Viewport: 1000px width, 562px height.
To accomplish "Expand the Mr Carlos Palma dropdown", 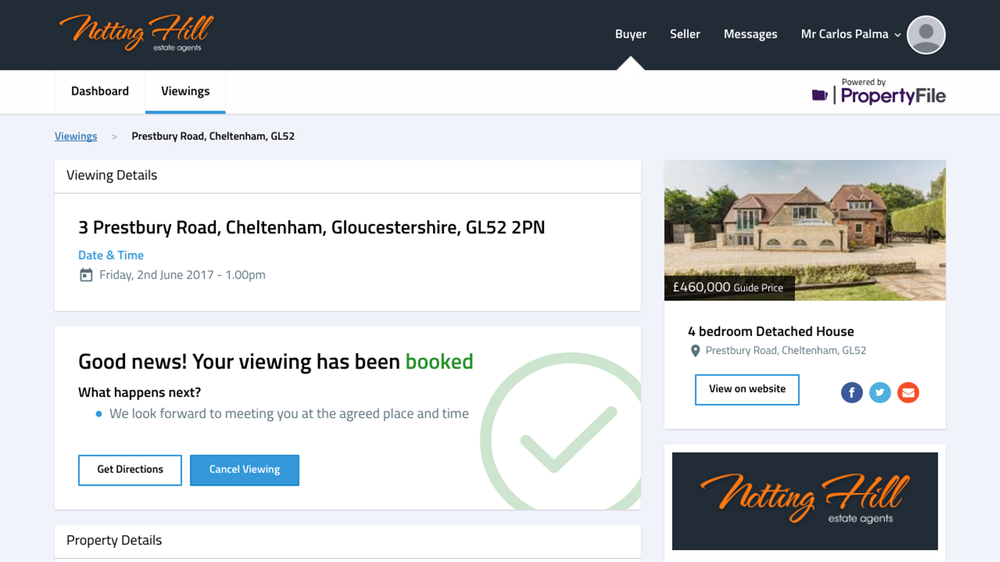I will pos(851,34).
